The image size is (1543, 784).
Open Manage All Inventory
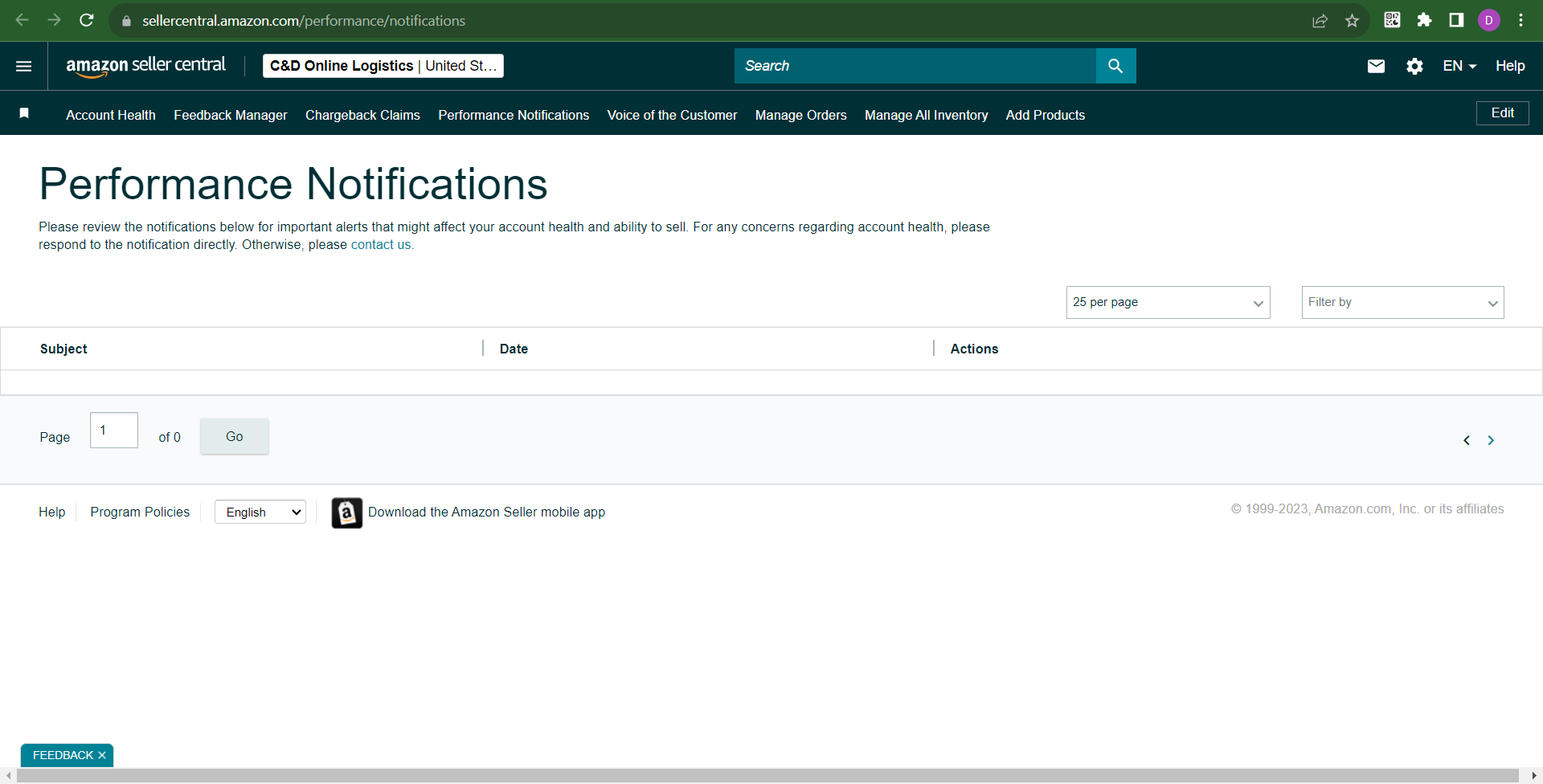coord(927,115)
